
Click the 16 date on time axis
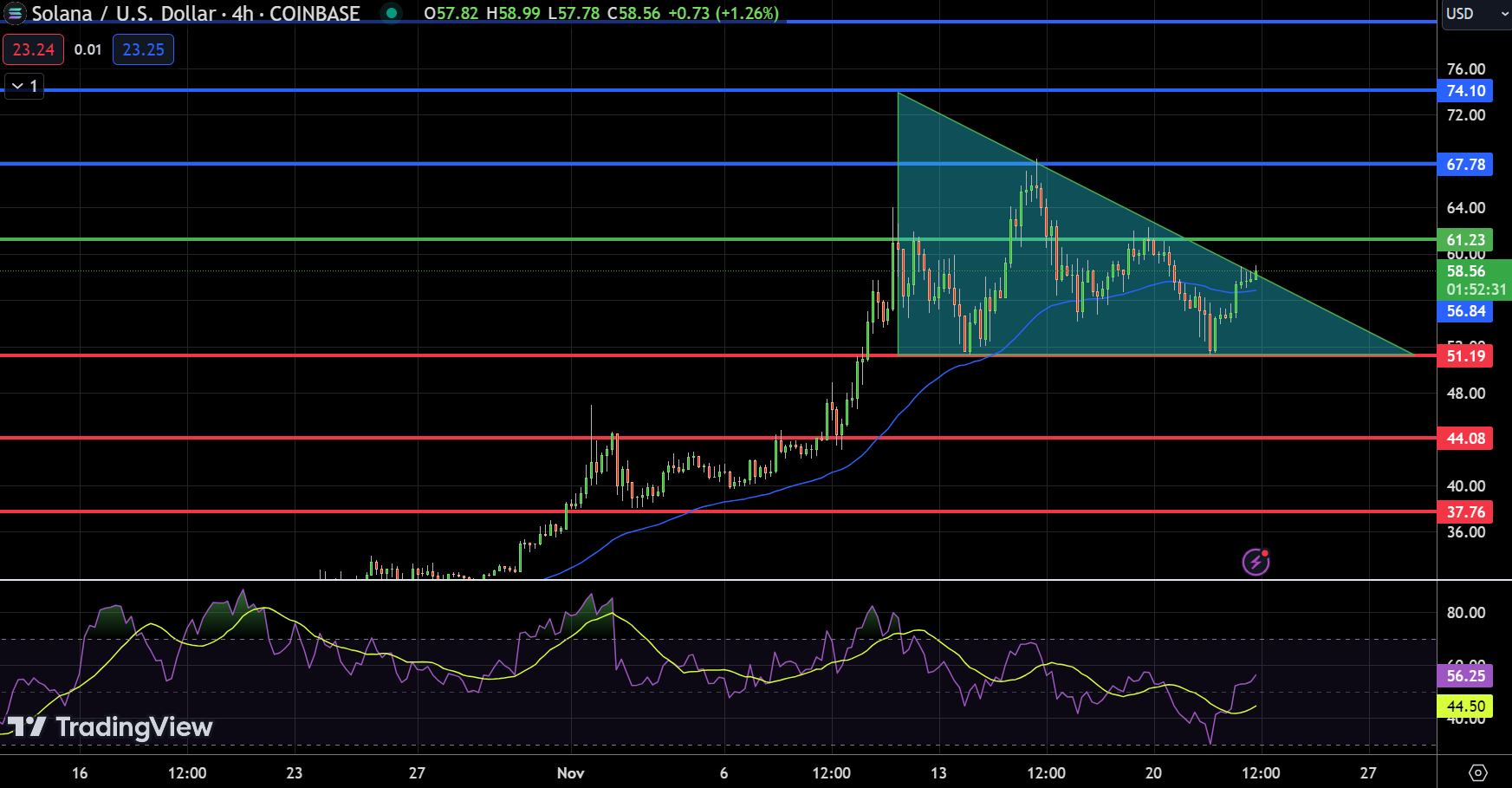[80, 772]
